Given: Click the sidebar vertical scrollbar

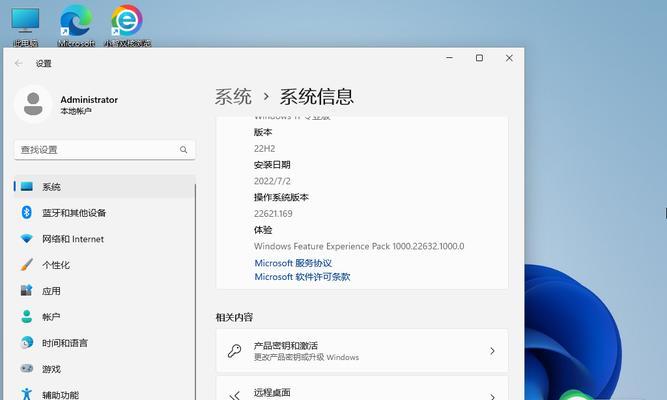Looking at the screenshot, I should tap(195, 291).
